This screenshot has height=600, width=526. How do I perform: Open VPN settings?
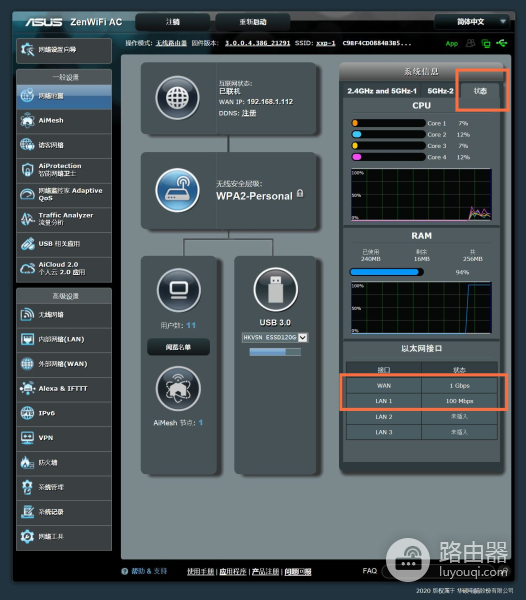point(64,438)
